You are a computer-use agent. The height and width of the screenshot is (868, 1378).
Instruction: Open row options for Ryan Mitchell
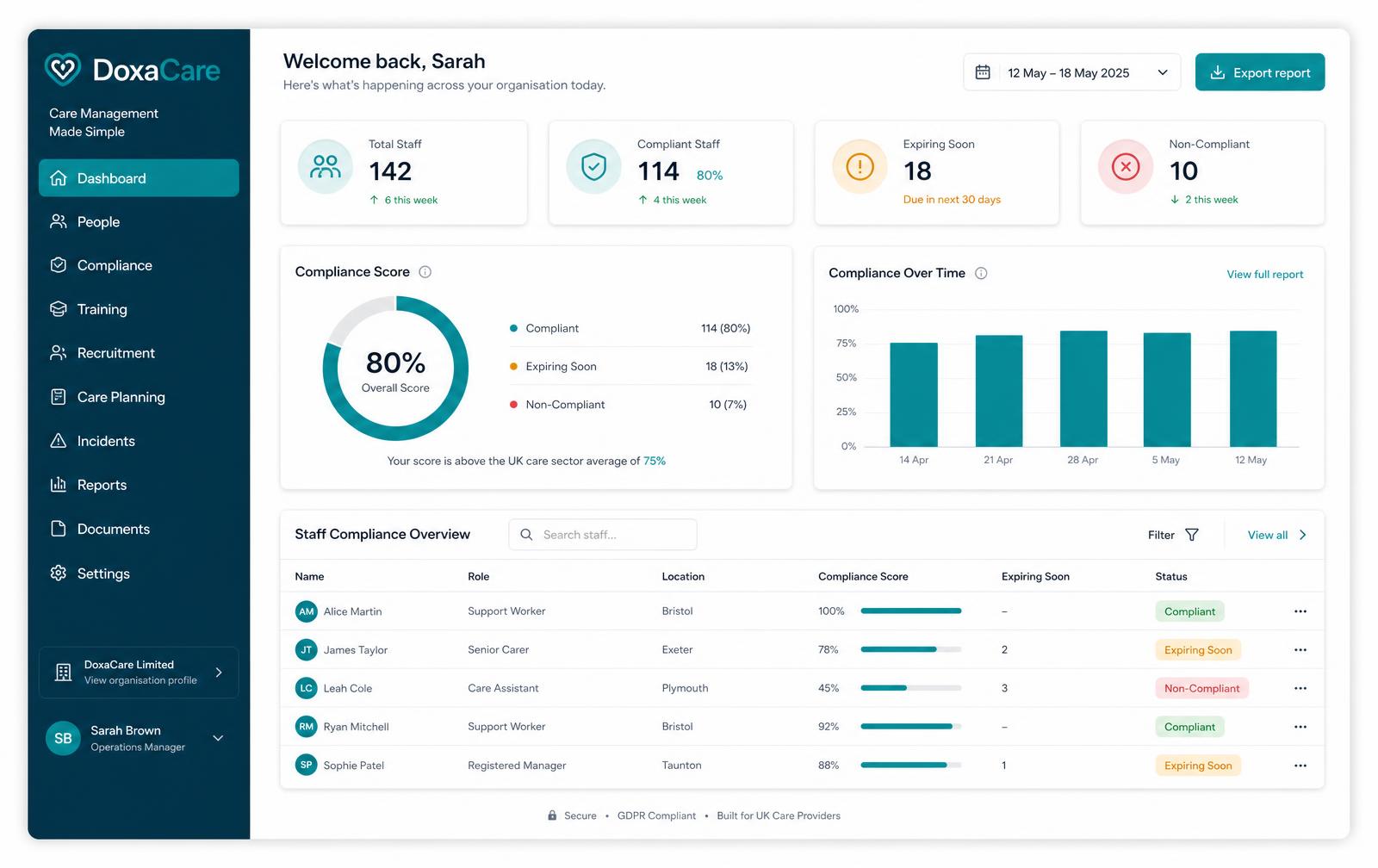[1300, 727]
